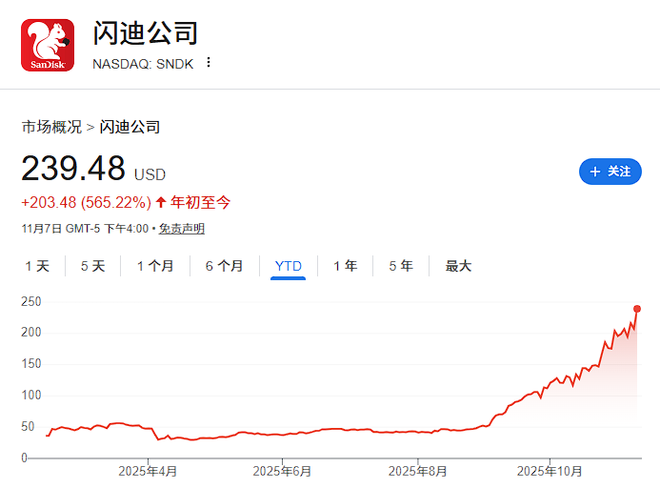
Task: Choose the 6 个月 range tab
Action: pos(224,266)
